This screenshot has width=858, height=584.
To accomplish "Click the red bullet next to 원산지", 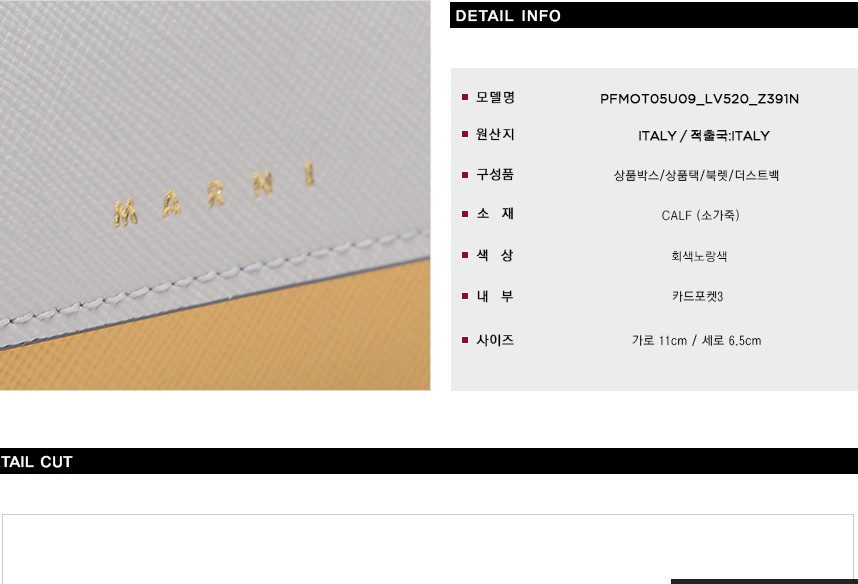I will click(x=465, y=134).
